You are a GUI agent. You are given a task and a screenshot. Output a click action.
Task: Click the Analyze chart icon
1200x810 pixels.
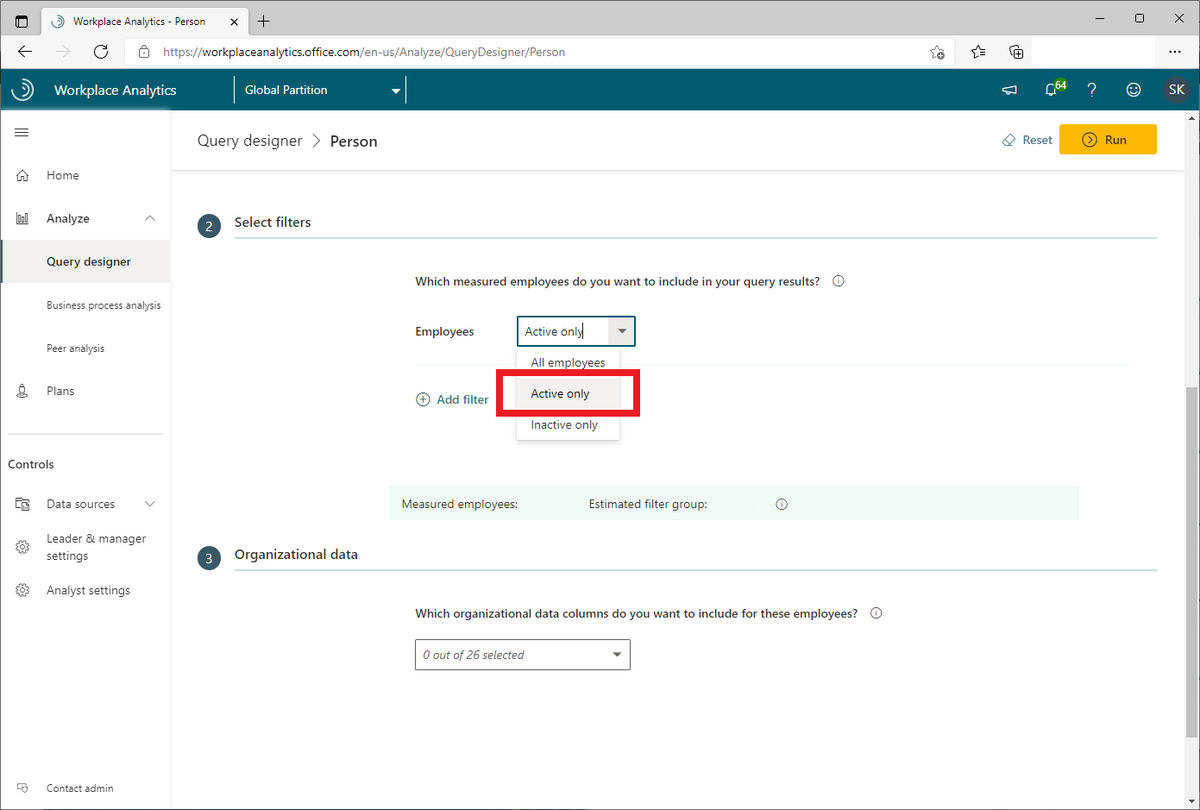coord(22,219)
